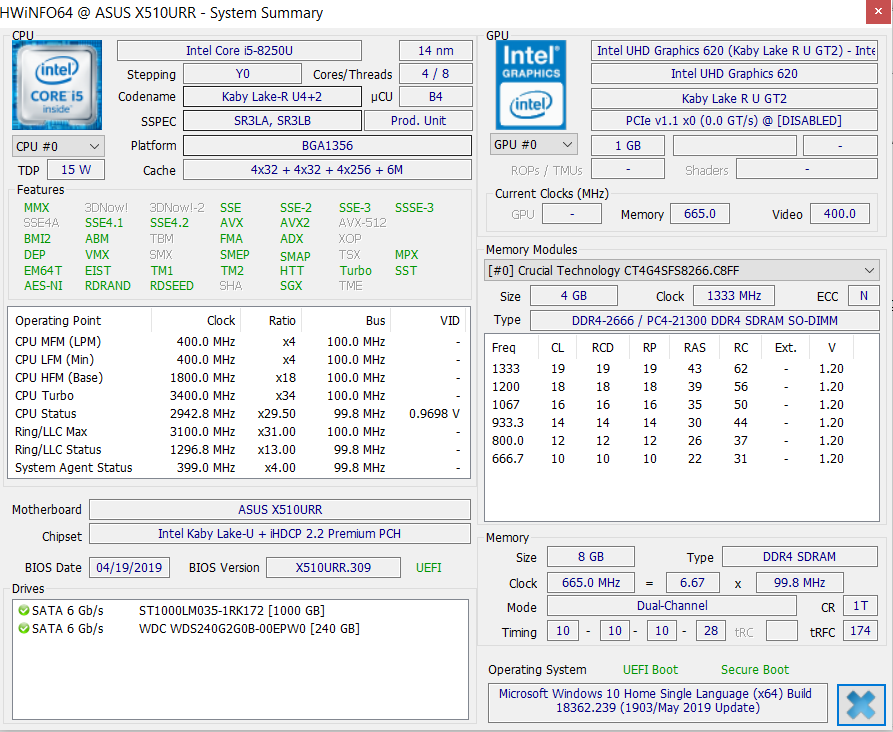This screenshot has width=893, height=732.
Task: Click the SSPEC value SR3LA, SR3LB
Action: click(272, 121)
